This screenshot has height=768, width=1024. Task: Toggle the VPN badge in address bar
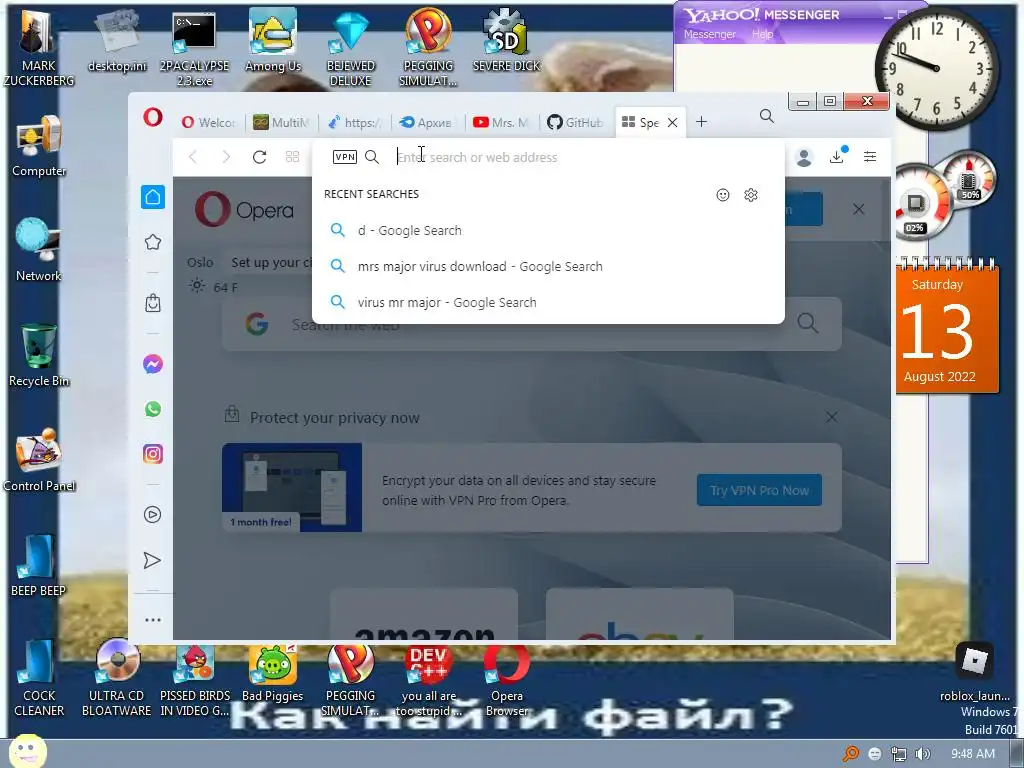click(x=345, y=157)
